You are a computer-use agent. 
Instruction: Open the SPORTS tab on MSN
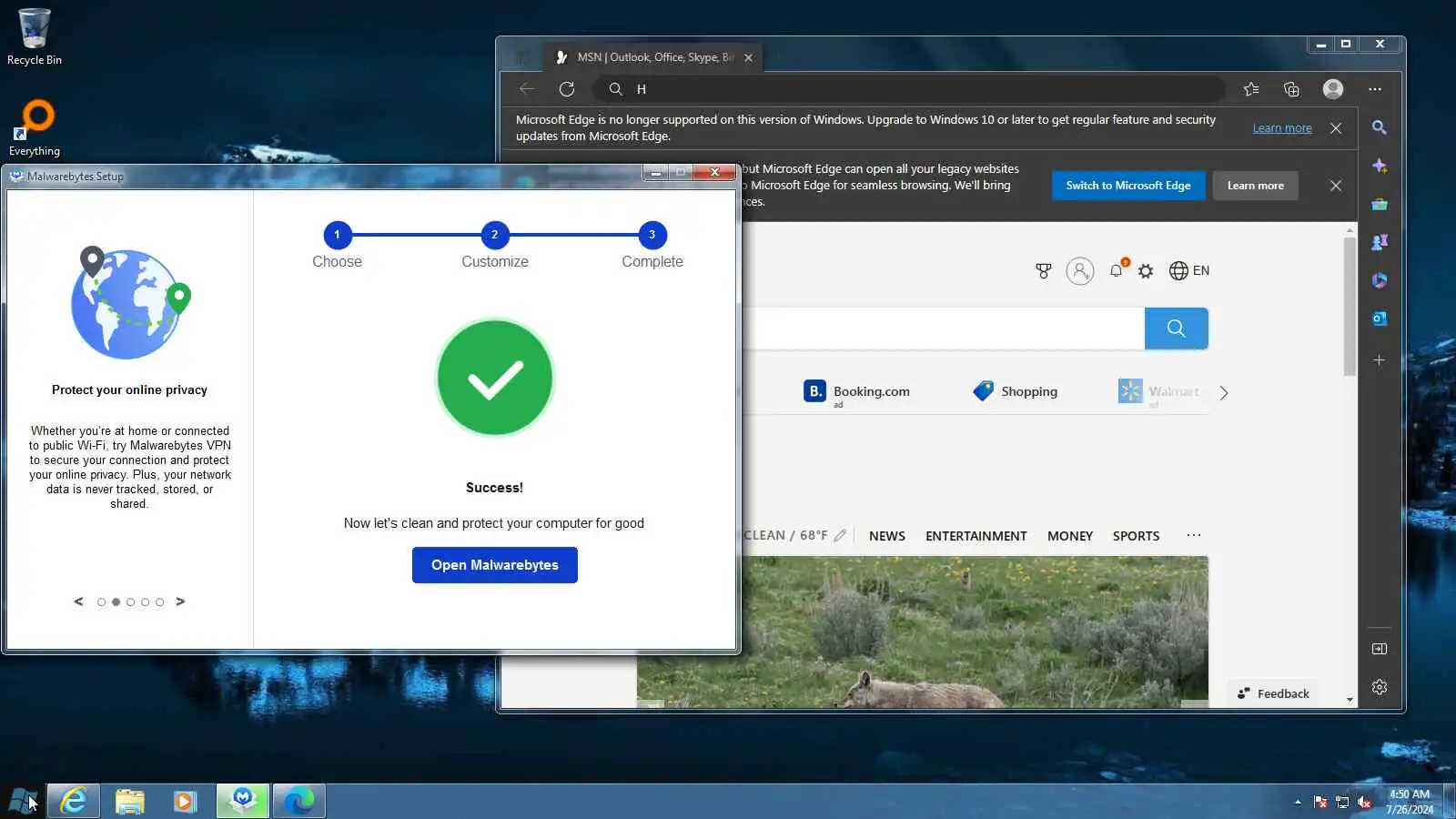(1137, 536)
